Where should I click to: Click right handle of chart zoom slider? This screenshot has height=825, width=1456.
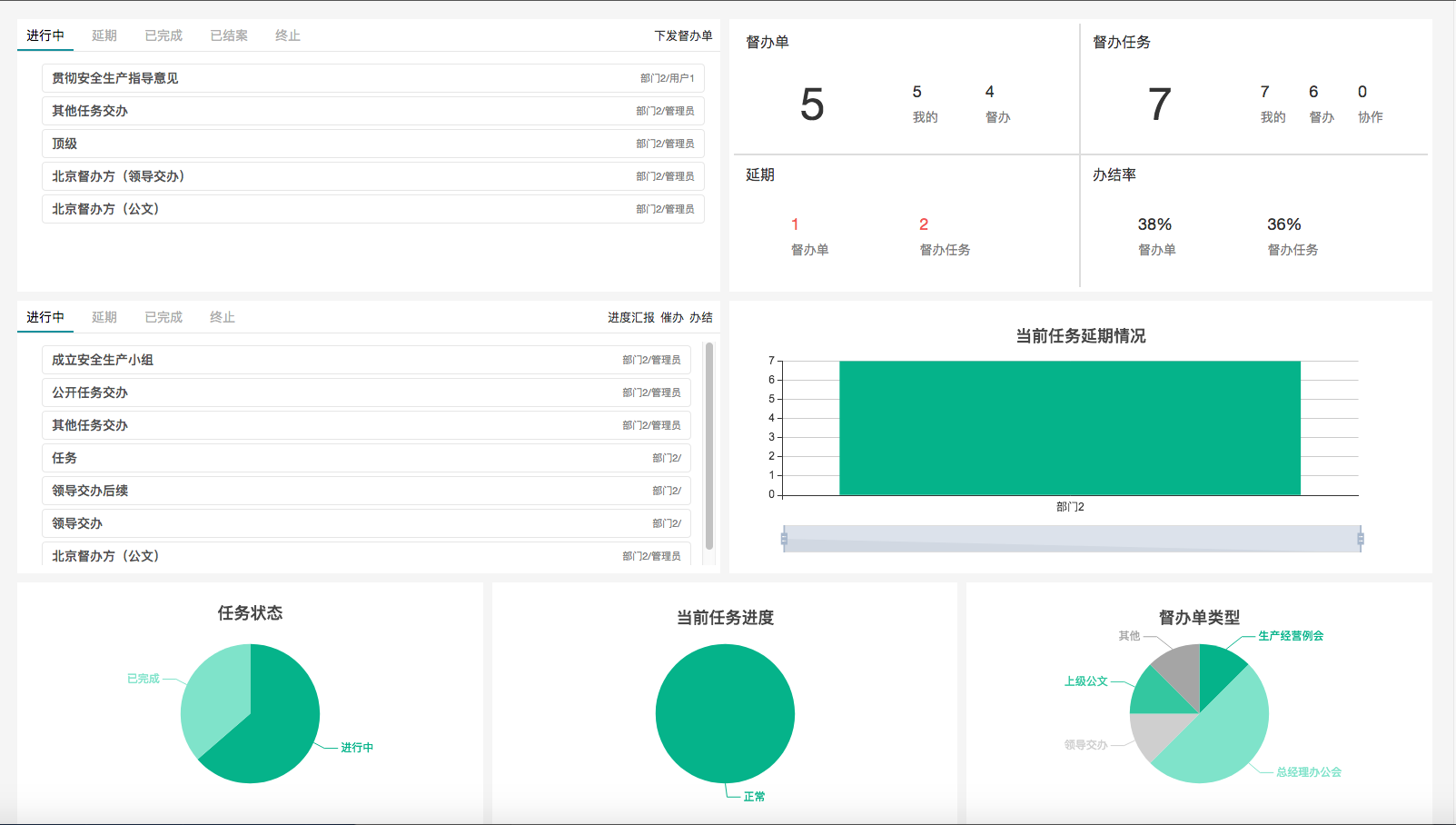click(x=1361, y=539)
